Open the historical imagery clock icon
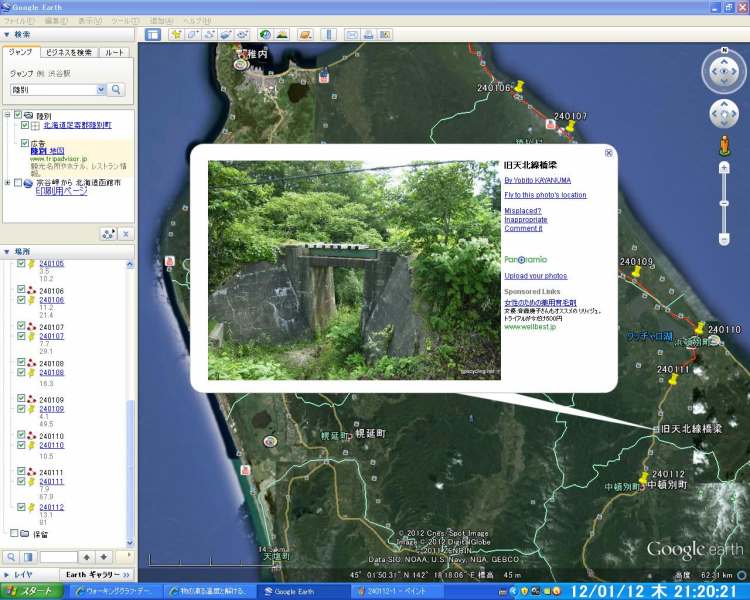The image size is (750, 600). pyautogui.click(x=265, y=34)
